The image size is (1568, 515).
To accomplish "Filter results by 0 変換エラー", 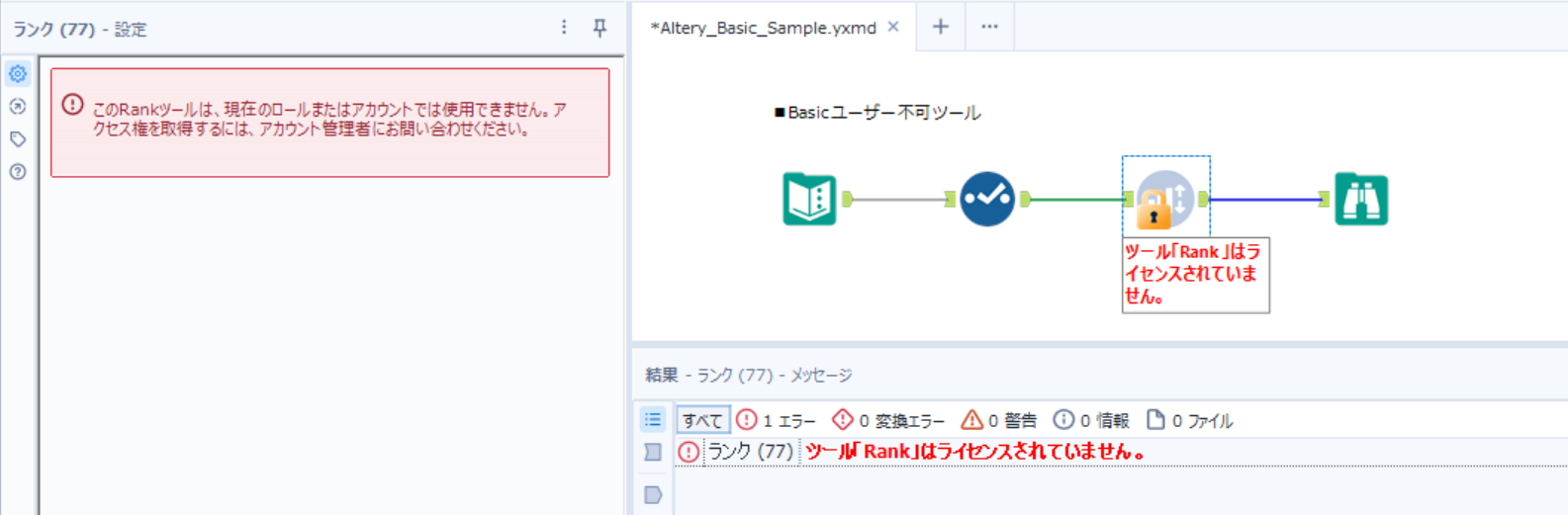I will (x=888, y=420).
